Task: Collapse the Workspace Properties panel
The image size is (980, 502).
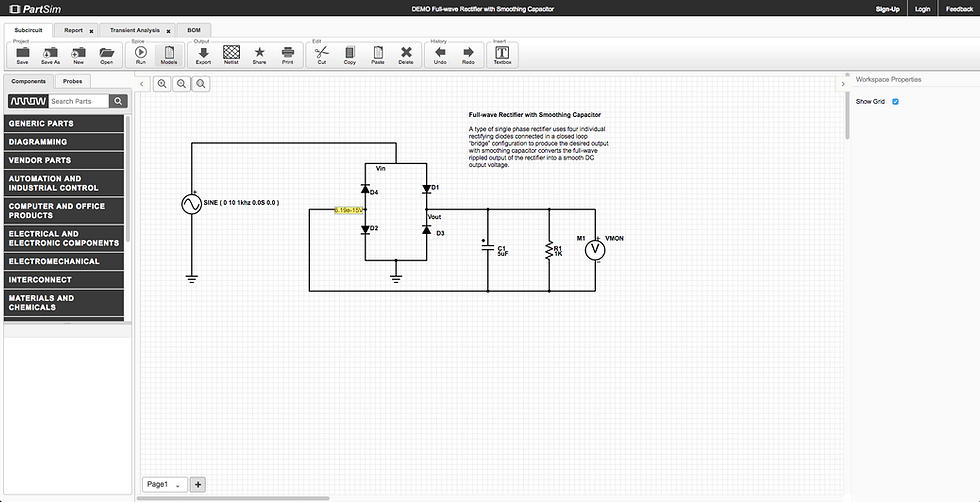Action: click(842, 84)
